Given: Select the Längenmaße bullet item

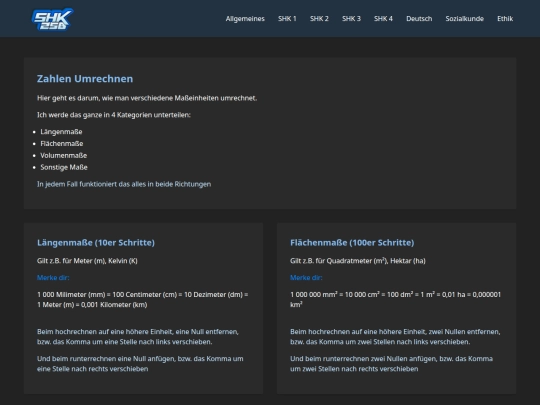Looking at the screenshot, I should (x=61, y=132).
